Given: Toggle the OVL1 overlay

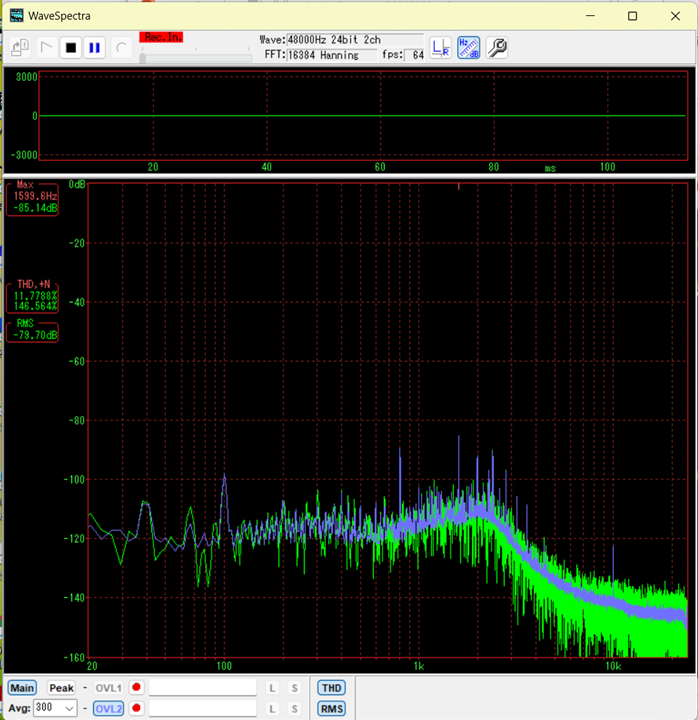Looking at the screenshot, I should click(x=108, y=688).
